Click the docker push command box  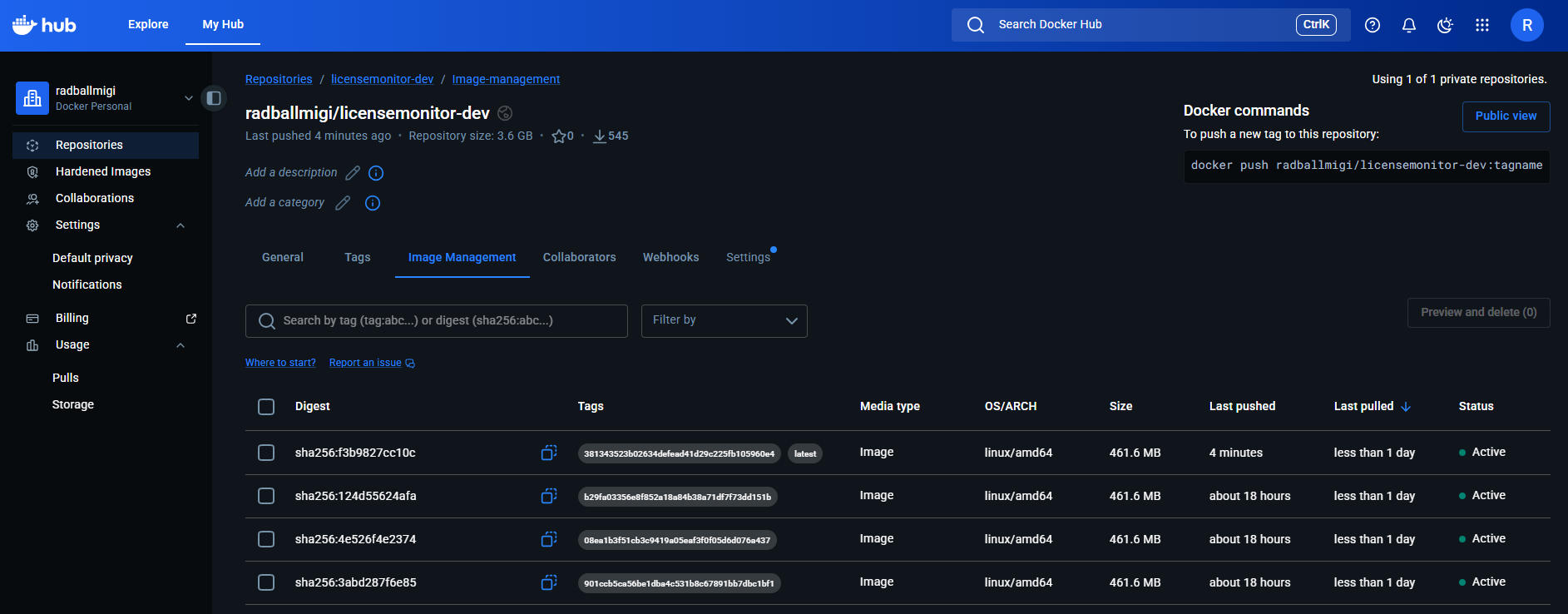coord(1367,166)
